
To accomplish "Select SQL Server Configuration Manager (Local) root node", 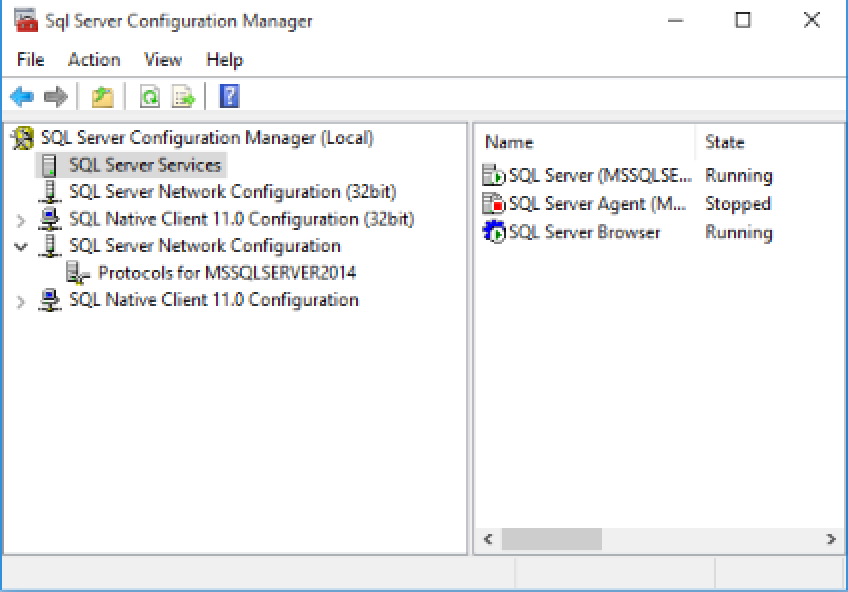I will pyautogui.click(x=207, y=138).
